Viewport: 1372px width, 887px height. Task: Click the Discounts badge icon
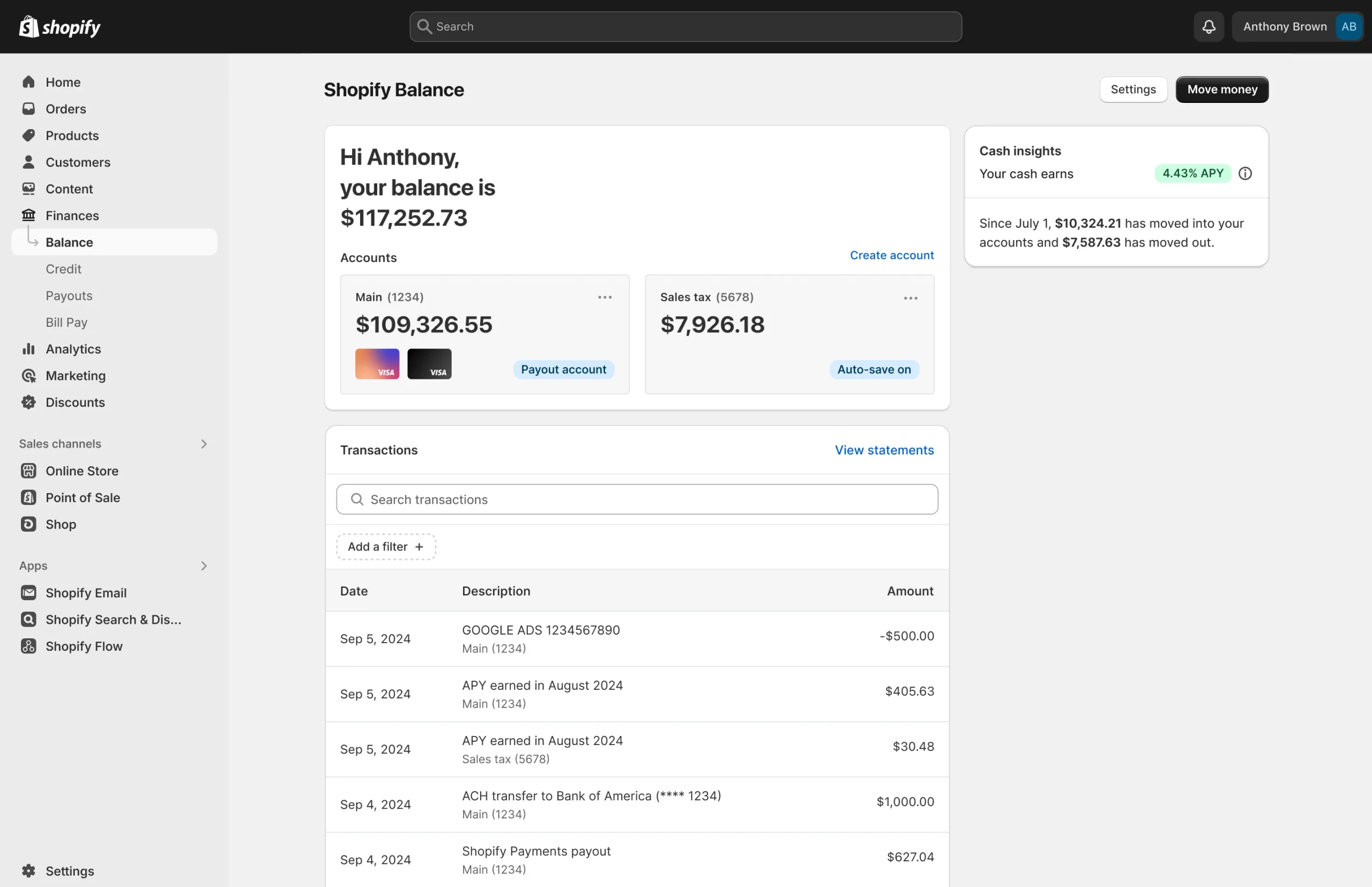[28, 402]
